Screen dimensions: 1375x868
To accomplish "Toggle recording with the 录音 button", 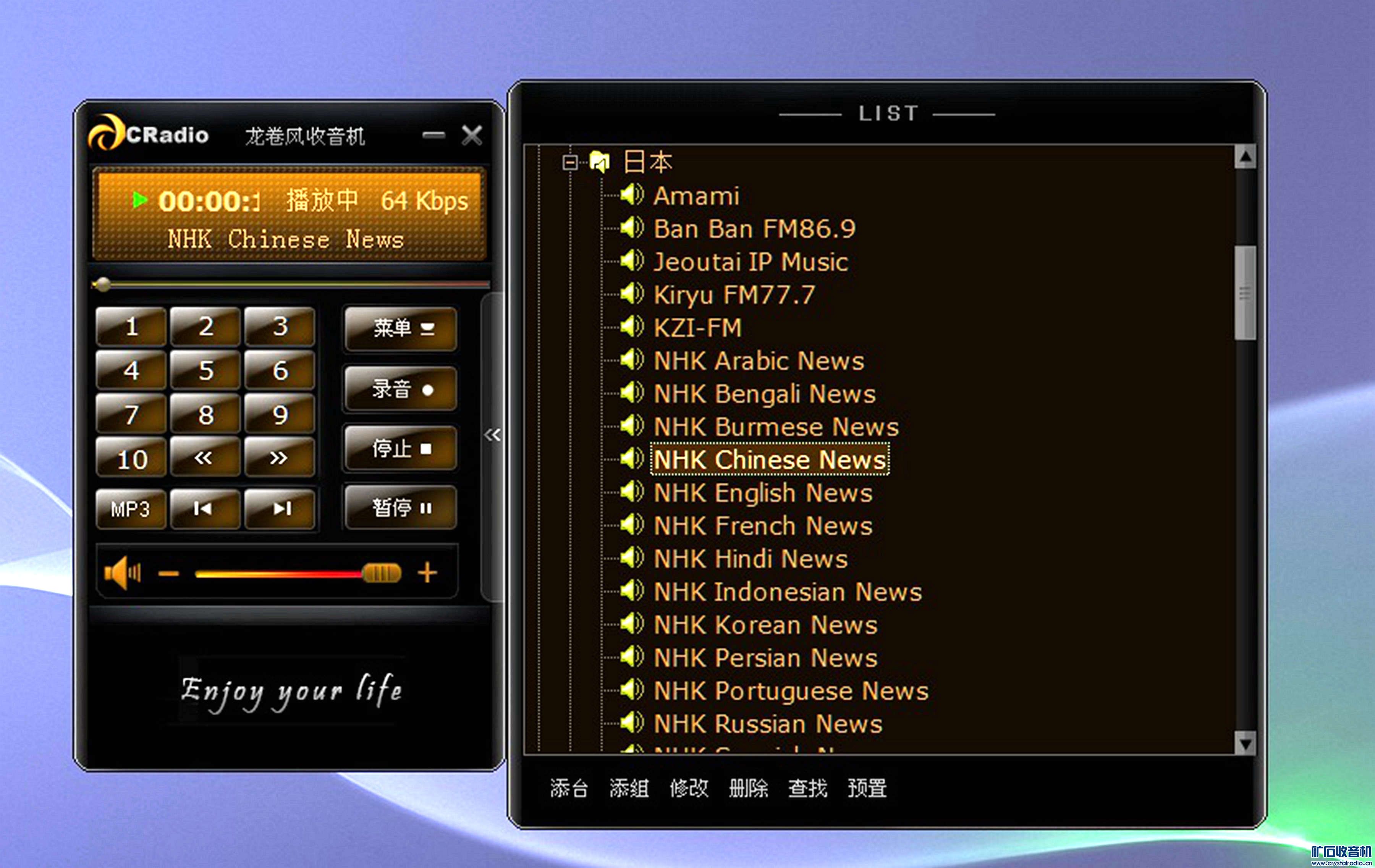I will click(401, 390).
